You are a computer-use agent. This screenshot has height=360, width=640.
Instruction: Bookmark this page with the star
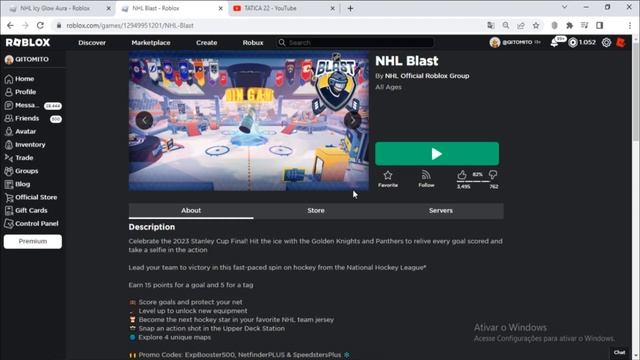click(x=536, y=25)
